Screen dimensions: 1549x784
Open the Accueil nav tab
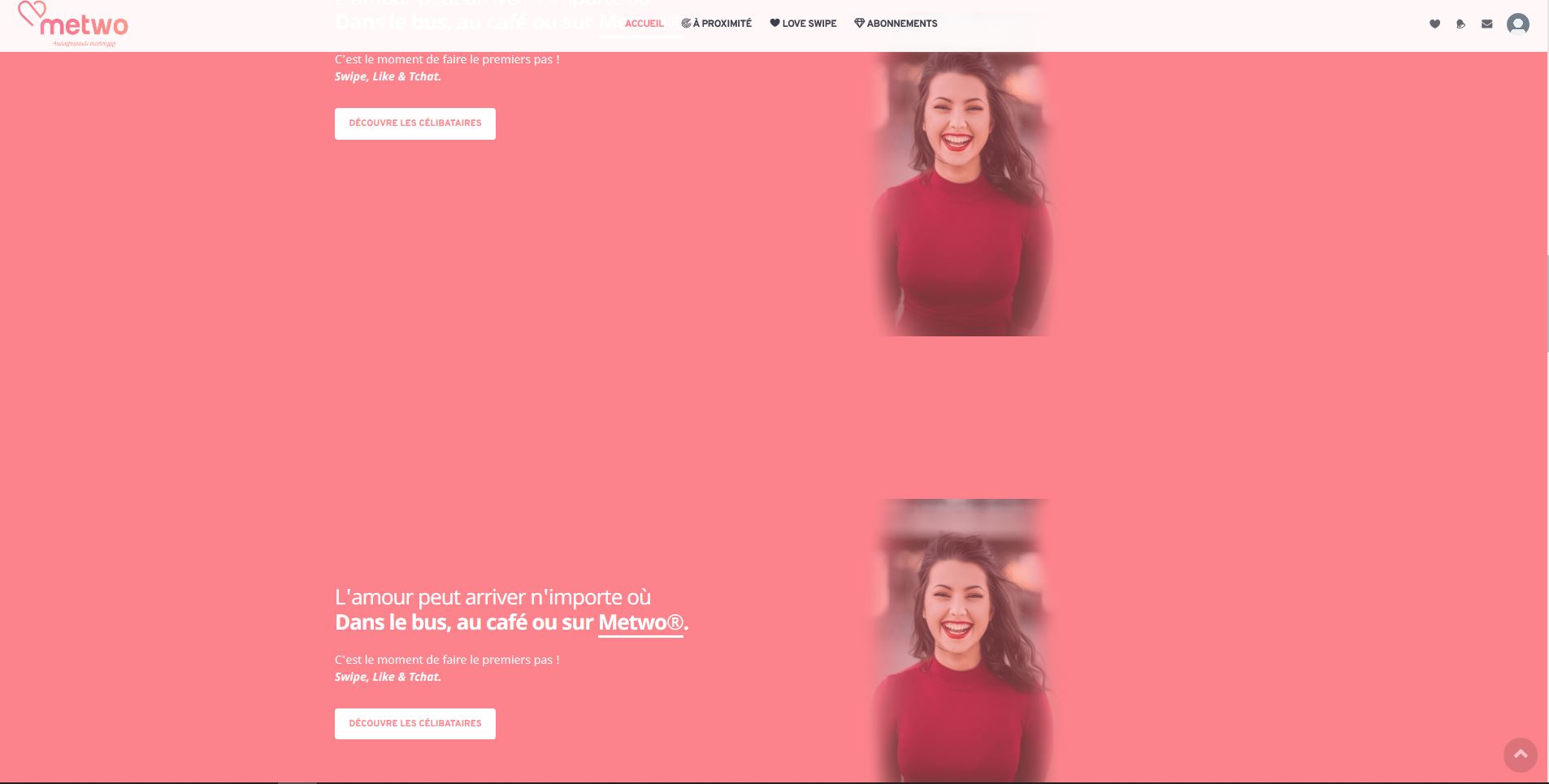pyautogui.click(x=644, y=24)
